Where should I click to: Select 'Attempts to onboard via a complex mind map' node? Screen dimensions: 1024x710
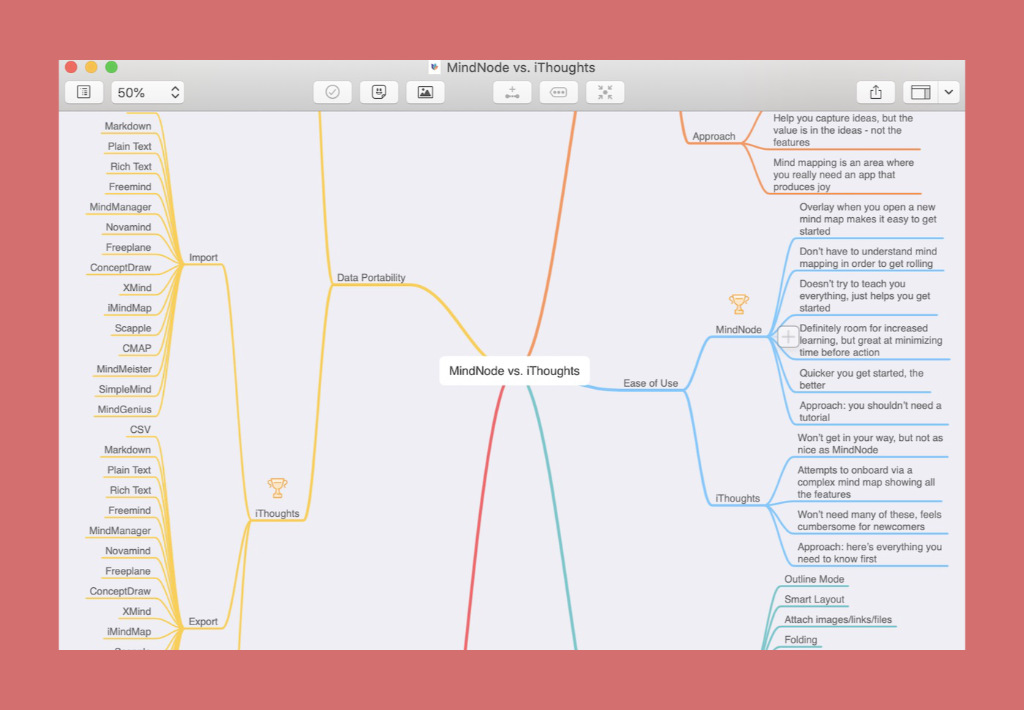[866, 482]
